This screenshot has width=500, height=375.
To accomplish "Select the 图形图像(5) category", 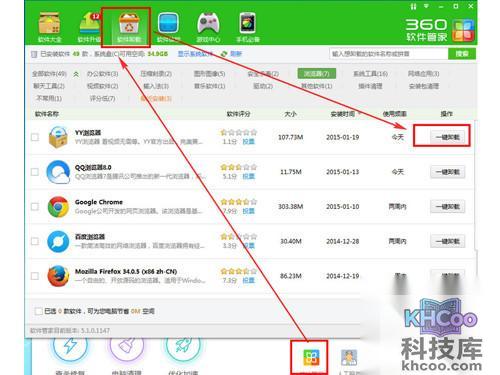I will [x=210, y=74].
